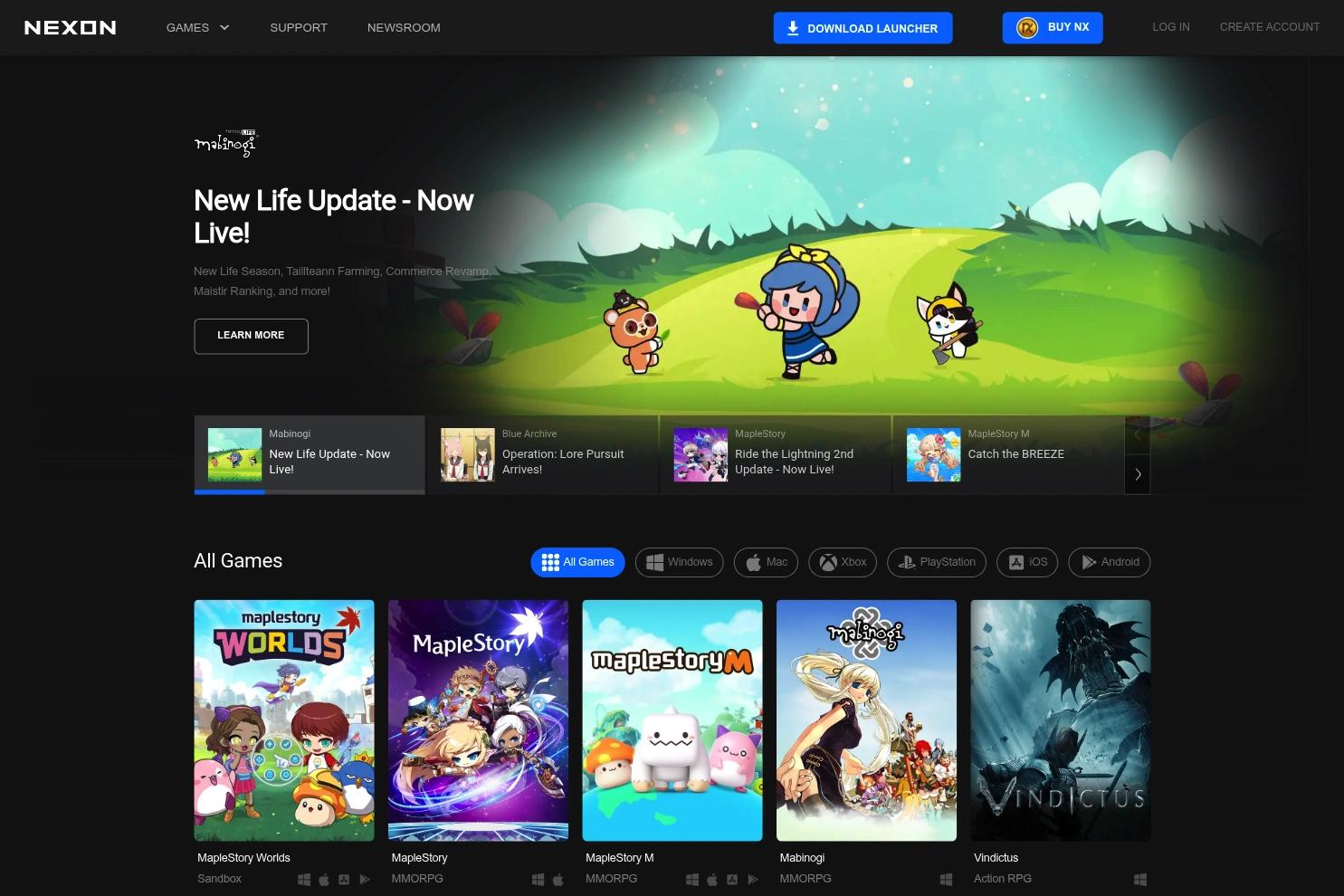The image size is (1344, 896).
Task: Filter games by Mac platform
Action: pos(767,562)
